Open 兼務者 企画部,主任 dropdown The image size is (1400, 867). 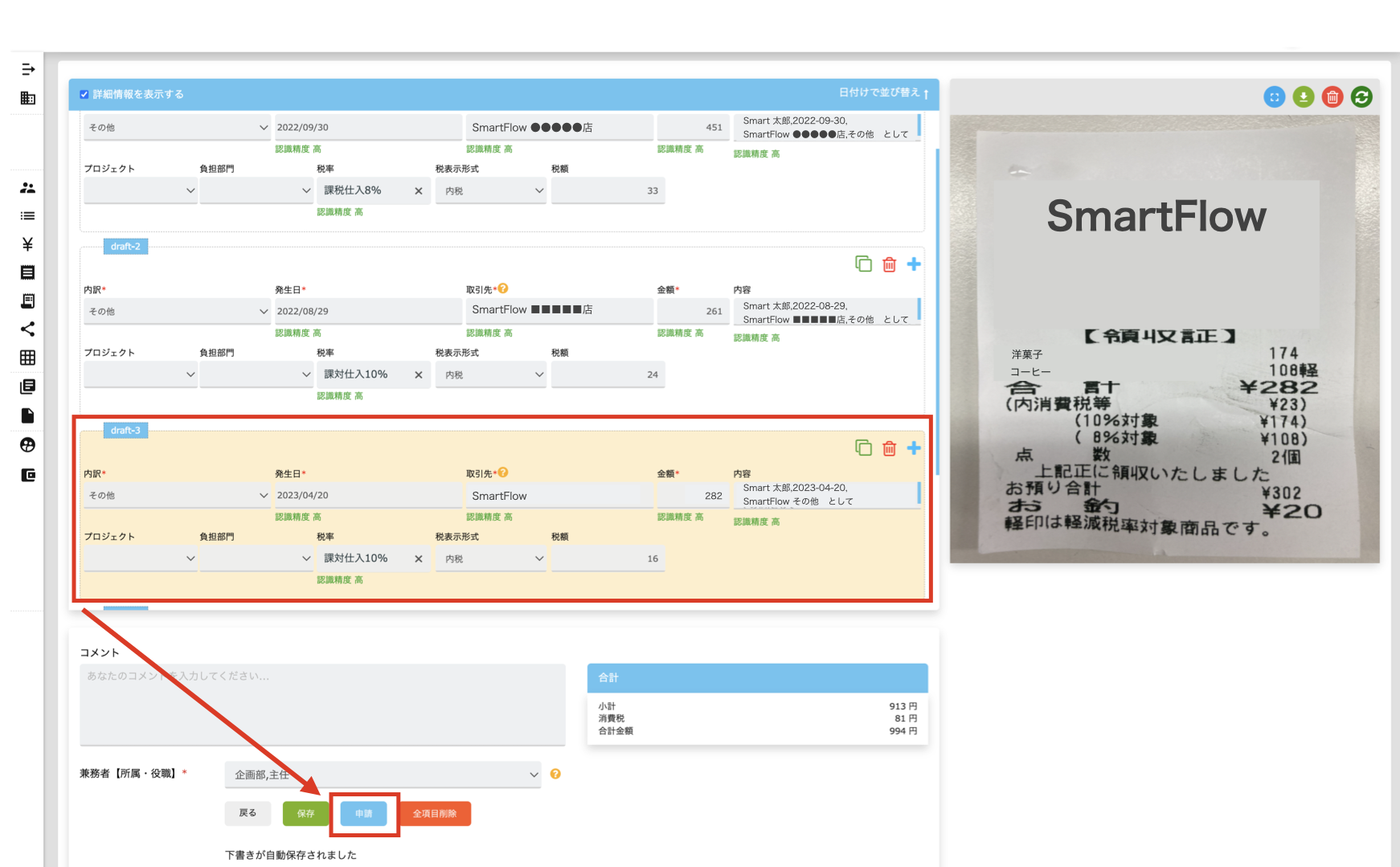[383, 775]
